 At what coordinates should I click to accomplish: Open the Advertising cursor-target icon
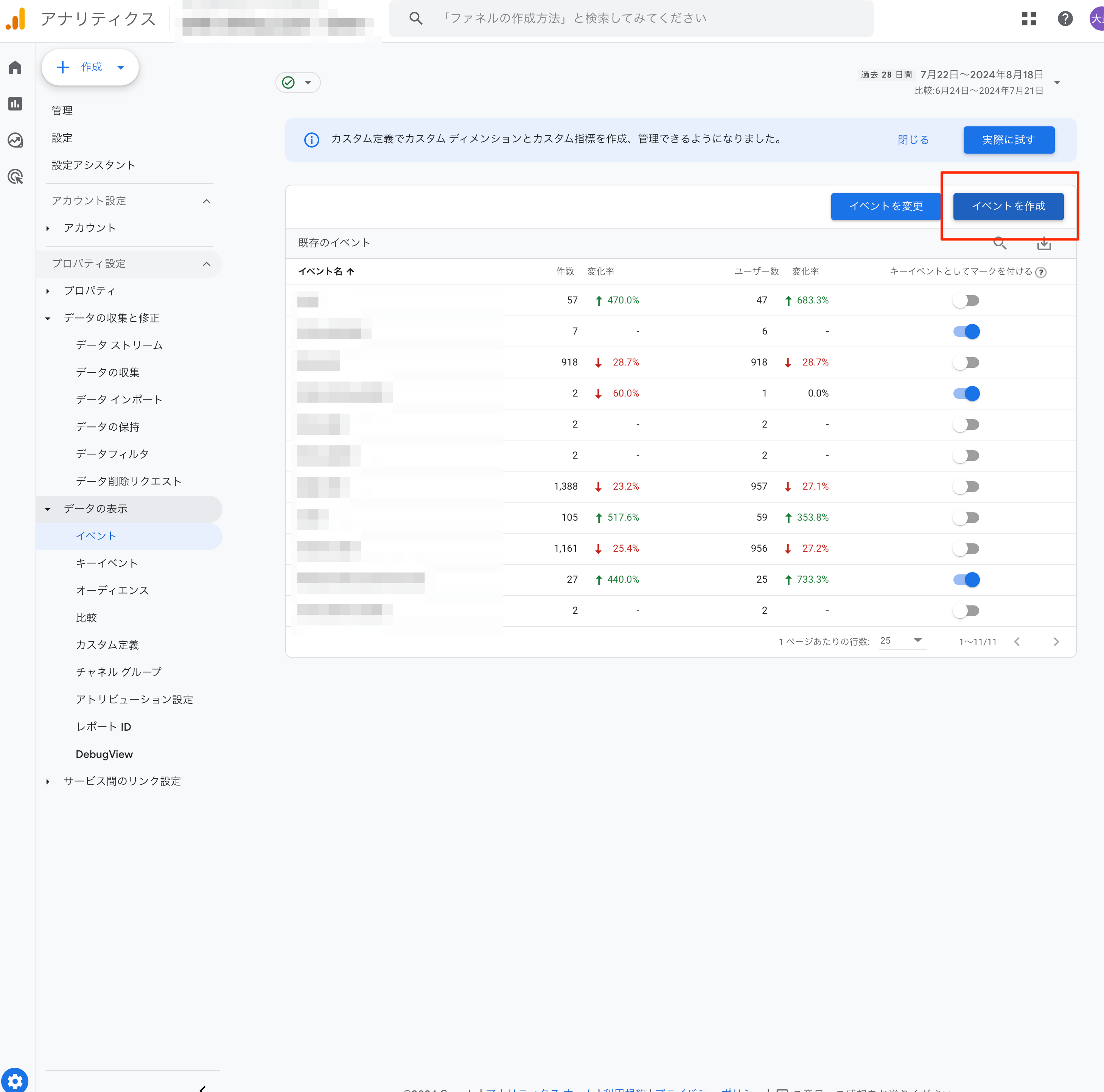click(16, 177)
